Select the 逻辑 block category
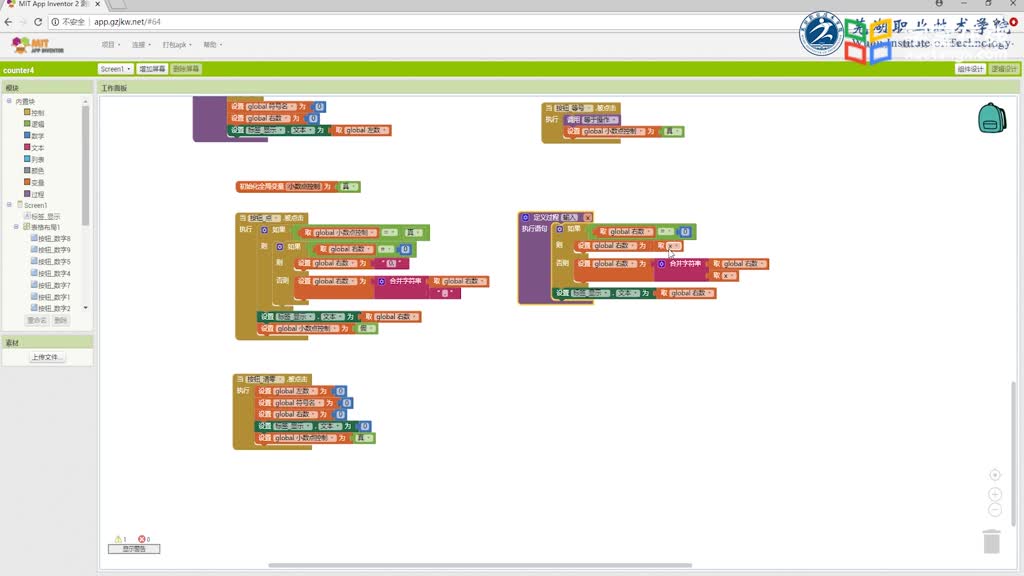This screenshot has height=576, width=1024. pyautogui.click(x=34, y=124)
